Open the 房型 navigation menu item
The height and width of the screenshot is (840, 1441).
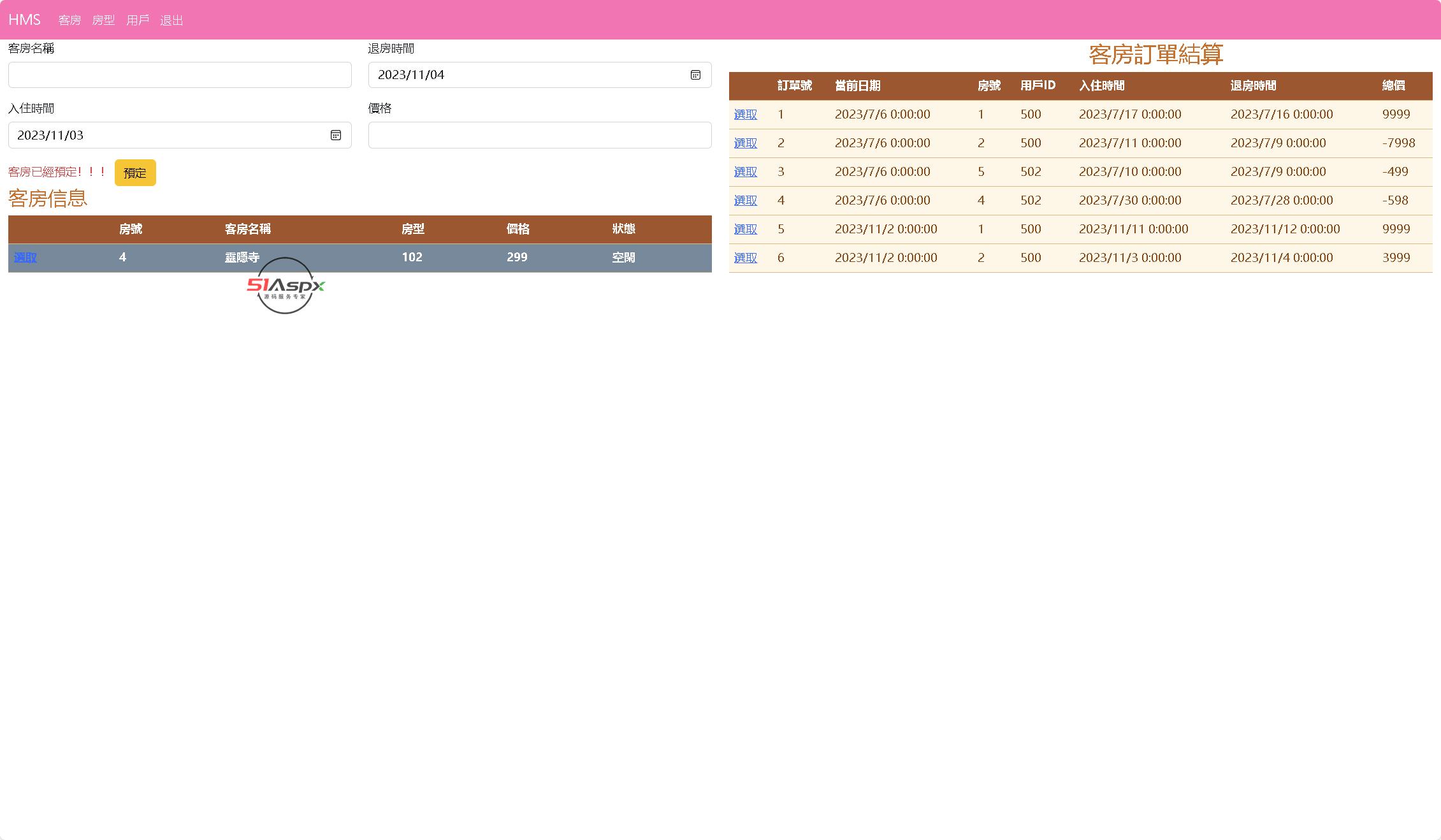[103, 20]
